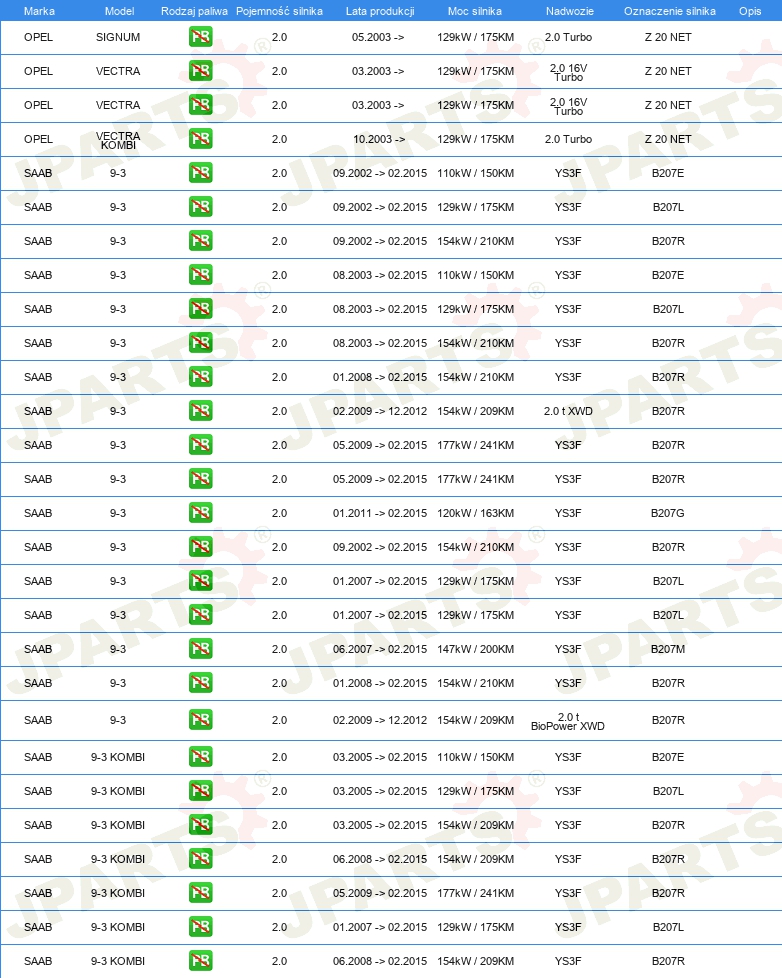
Task: Click the 05.2003 -> production date cell
Action: pos(378,37)
